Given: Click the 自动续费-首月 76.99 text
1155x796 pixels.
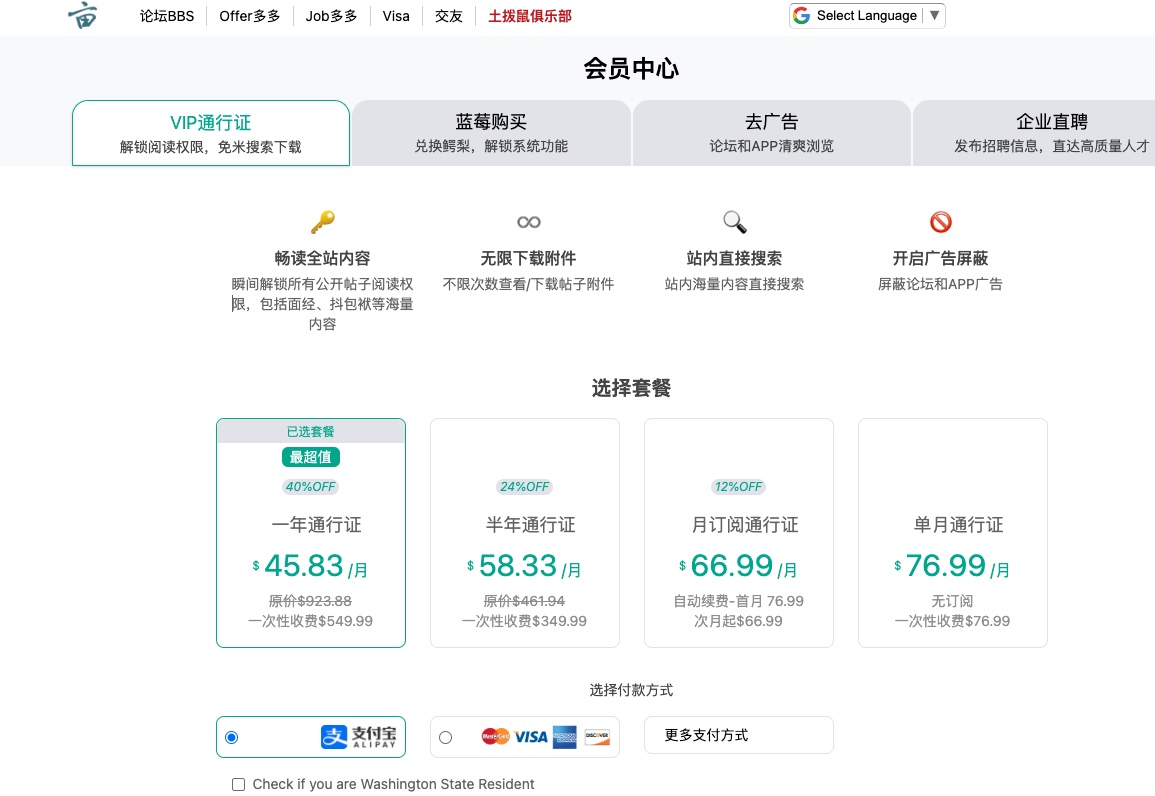Looking at the screenshot, I should point(739,601).
